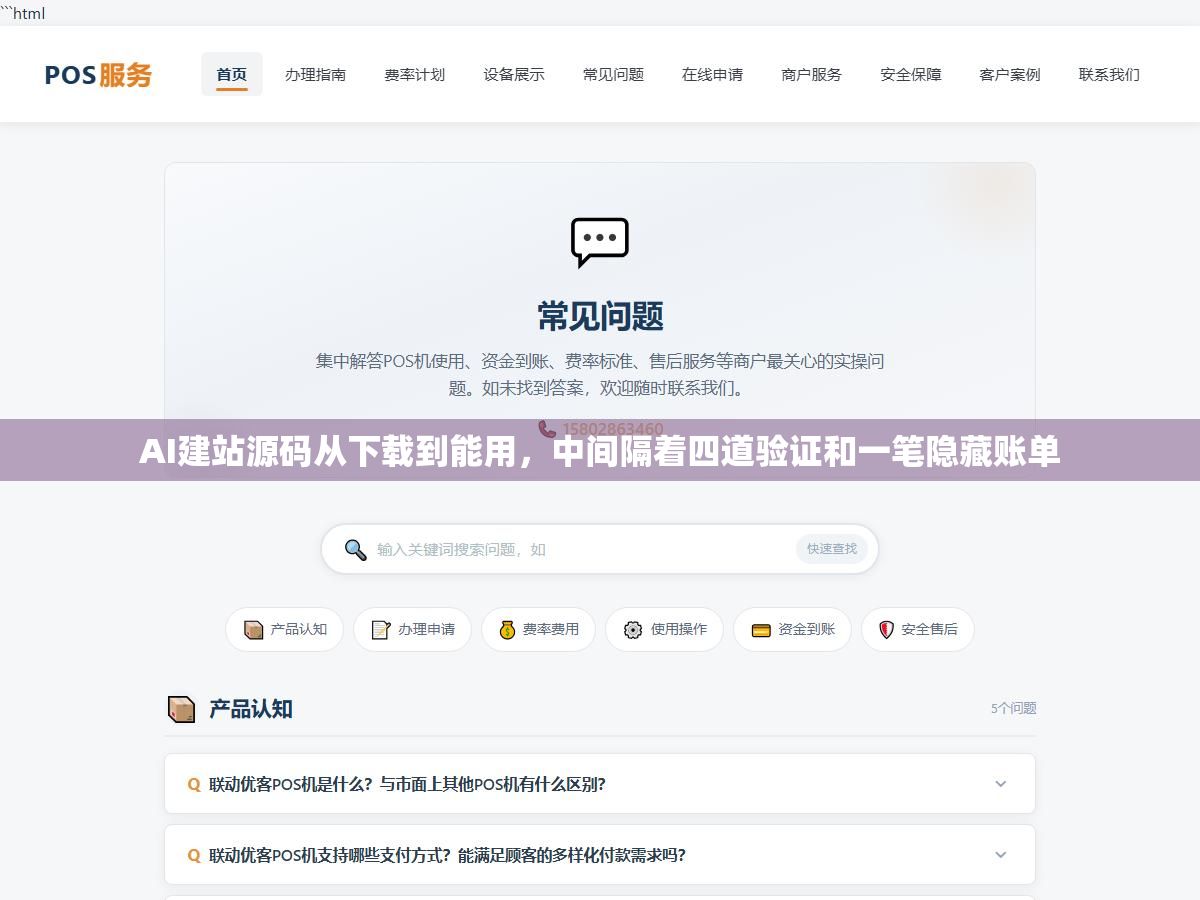This screenshot has width=1200, height=900.
Task: Open 客户案例 page
Action: (x=1010, y=74)
